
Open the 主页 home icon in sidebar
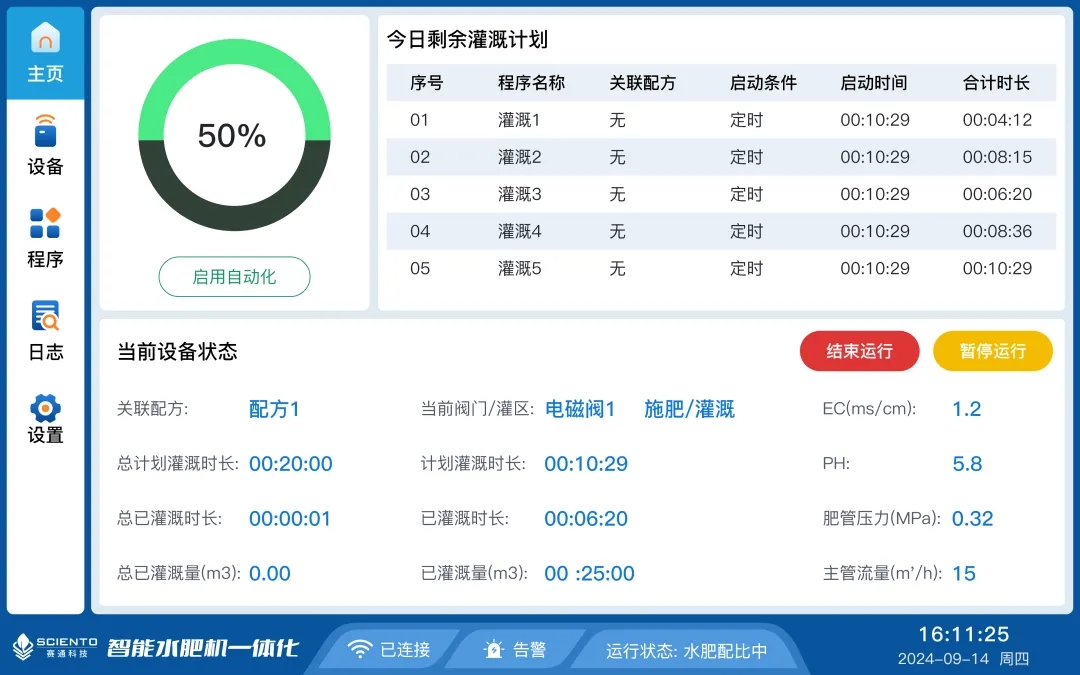(x=45, y=40)
